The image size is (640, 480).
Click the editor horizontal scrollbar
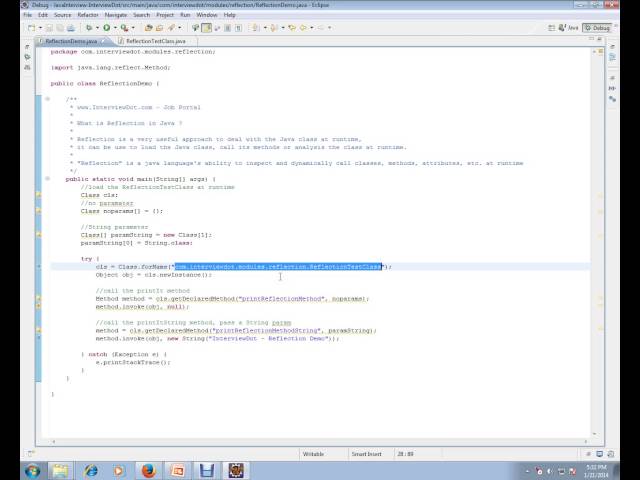click(x=320, y=441)
